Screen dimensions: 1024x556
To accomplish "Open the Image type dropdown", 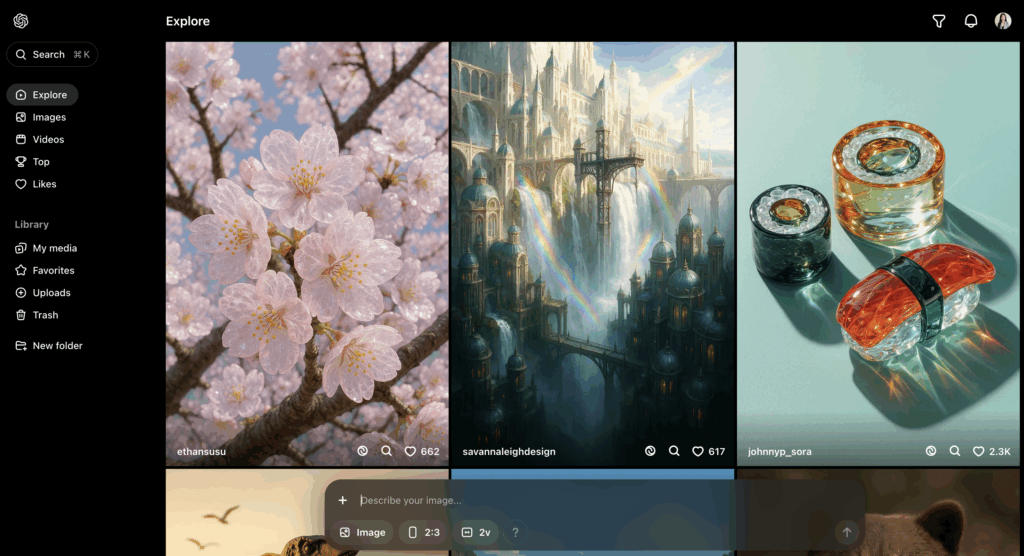I will pos(362,532).
